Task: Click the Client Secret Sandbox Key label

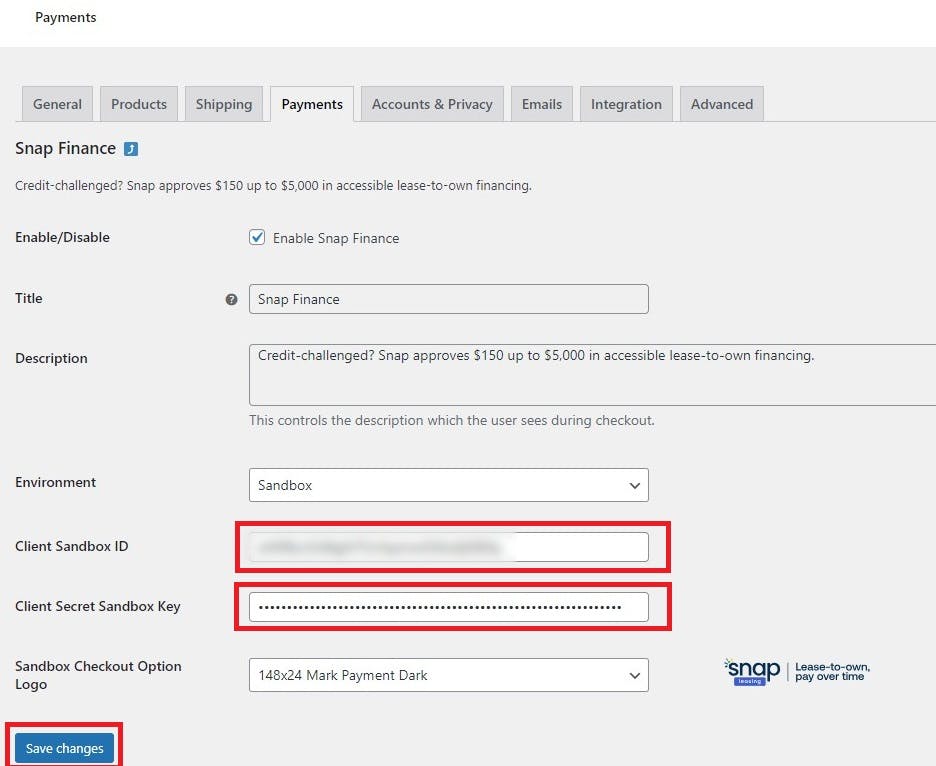Action: pyautogui.click(x=98, y=607)
